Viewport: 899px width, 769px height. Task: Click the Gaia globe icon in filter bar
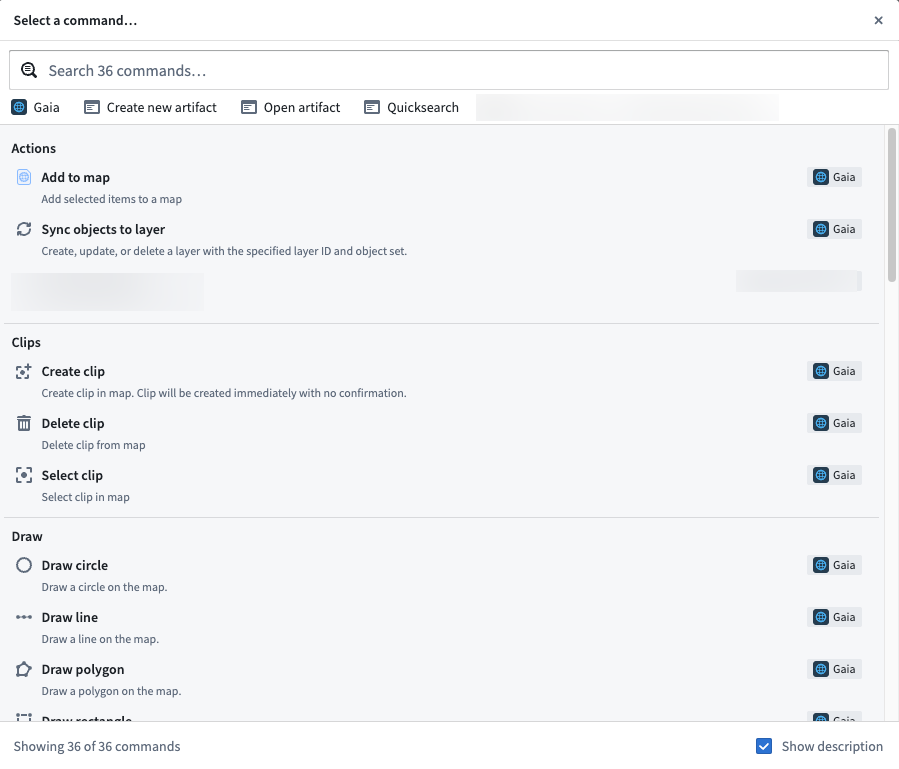(x=19, y=107)
